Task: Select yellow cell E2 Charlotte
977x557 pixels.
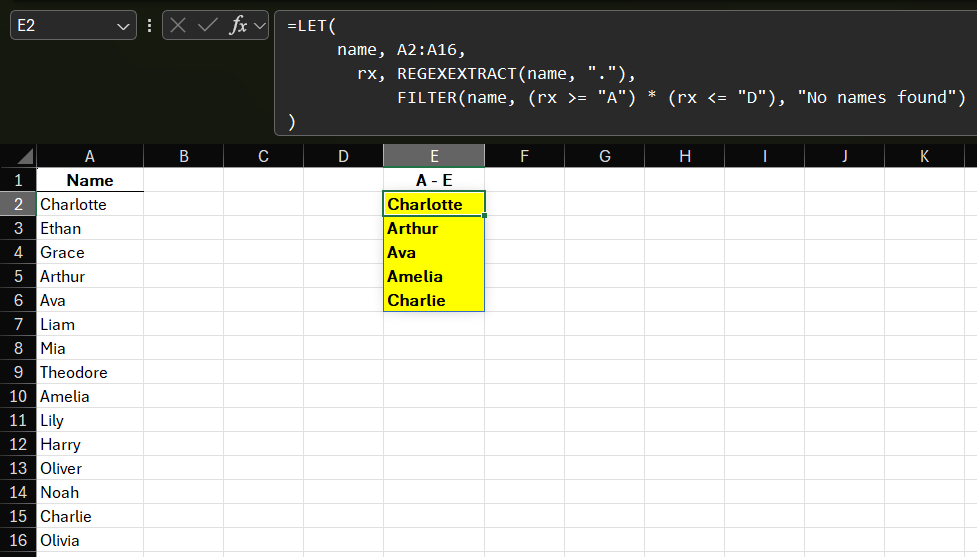Action: [x=434, y=204]
